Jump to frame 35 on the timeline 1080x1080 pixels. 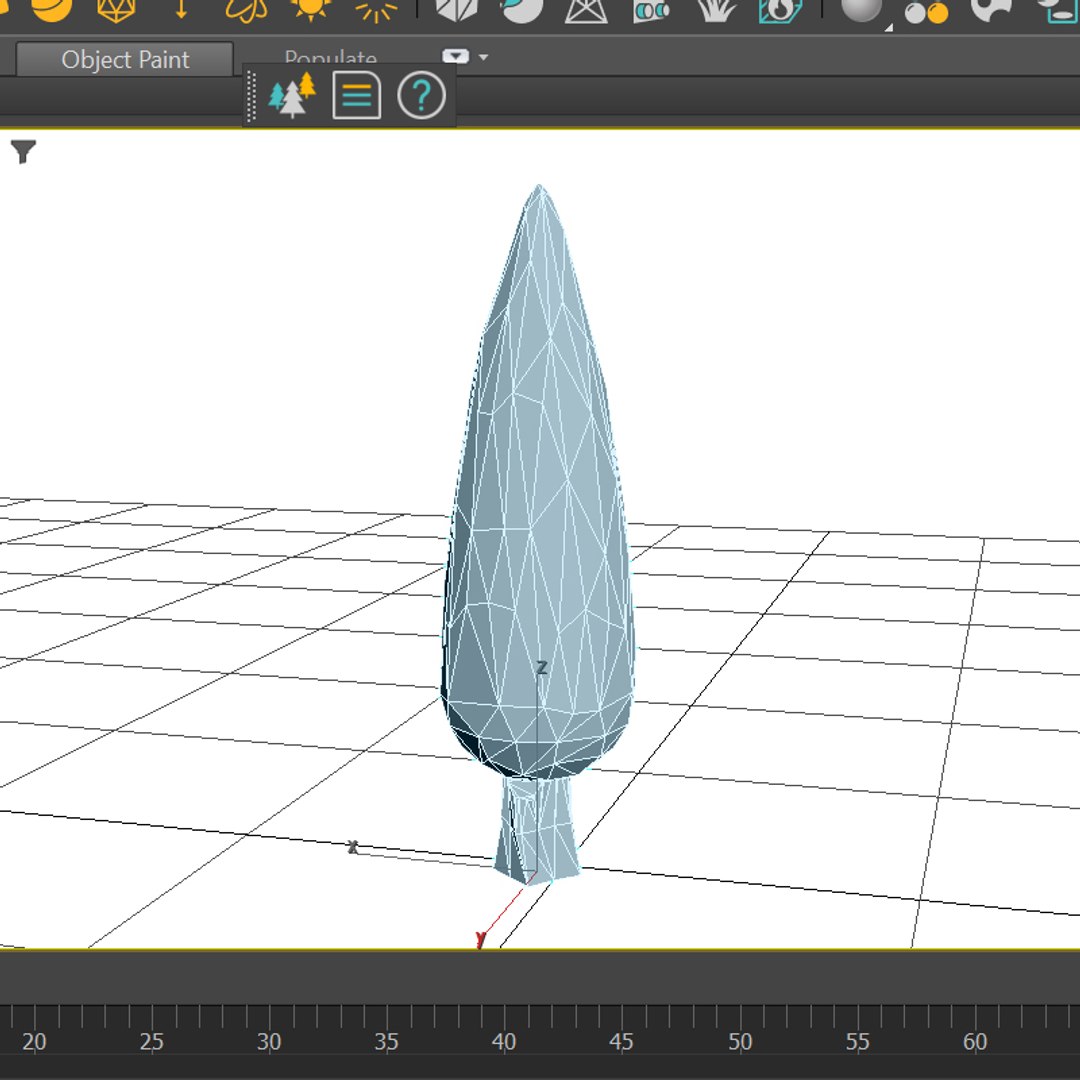click(x=386, y=1041)
